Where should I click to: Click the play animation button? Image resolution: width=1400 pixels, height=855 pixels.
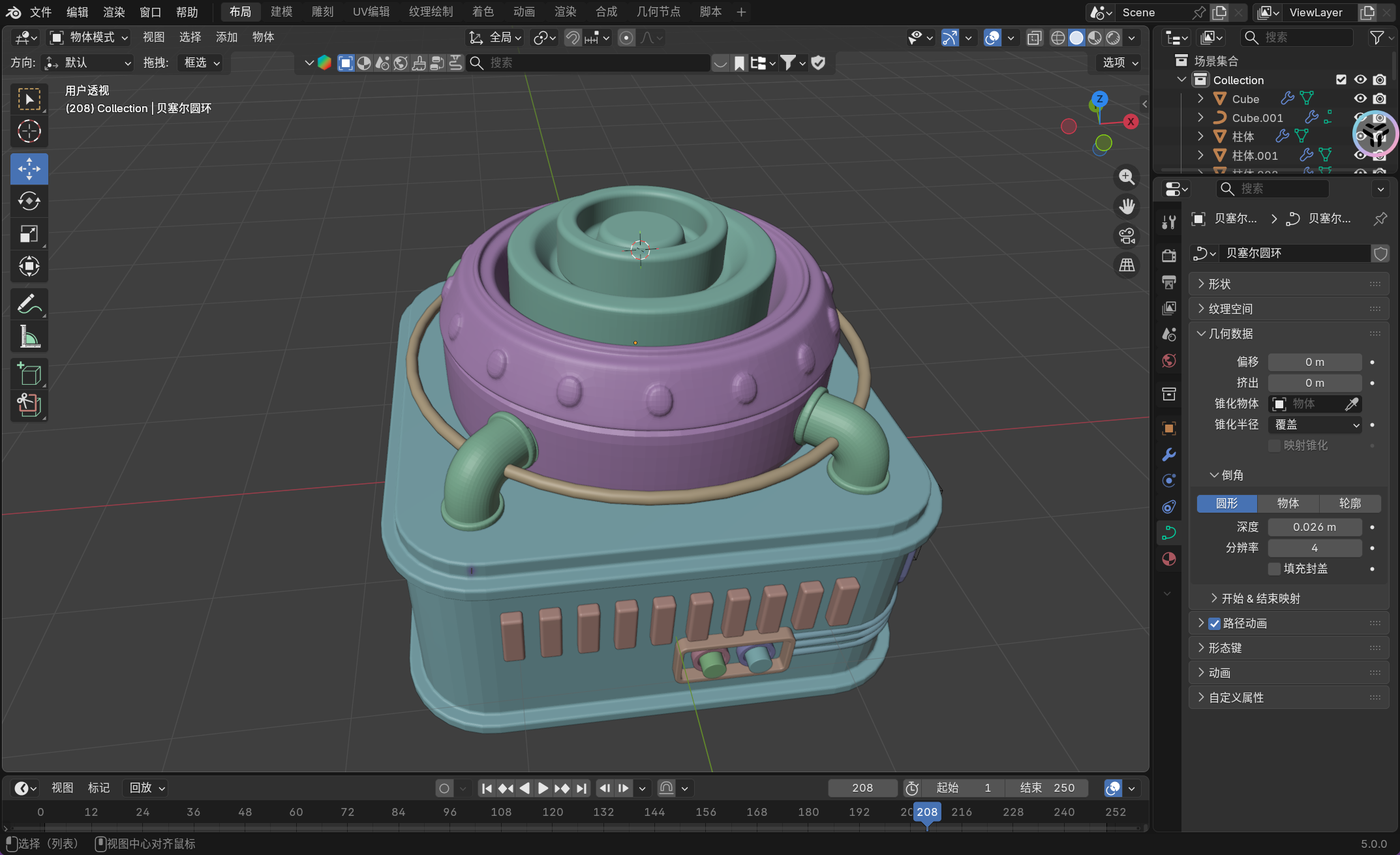pos(543,788)
